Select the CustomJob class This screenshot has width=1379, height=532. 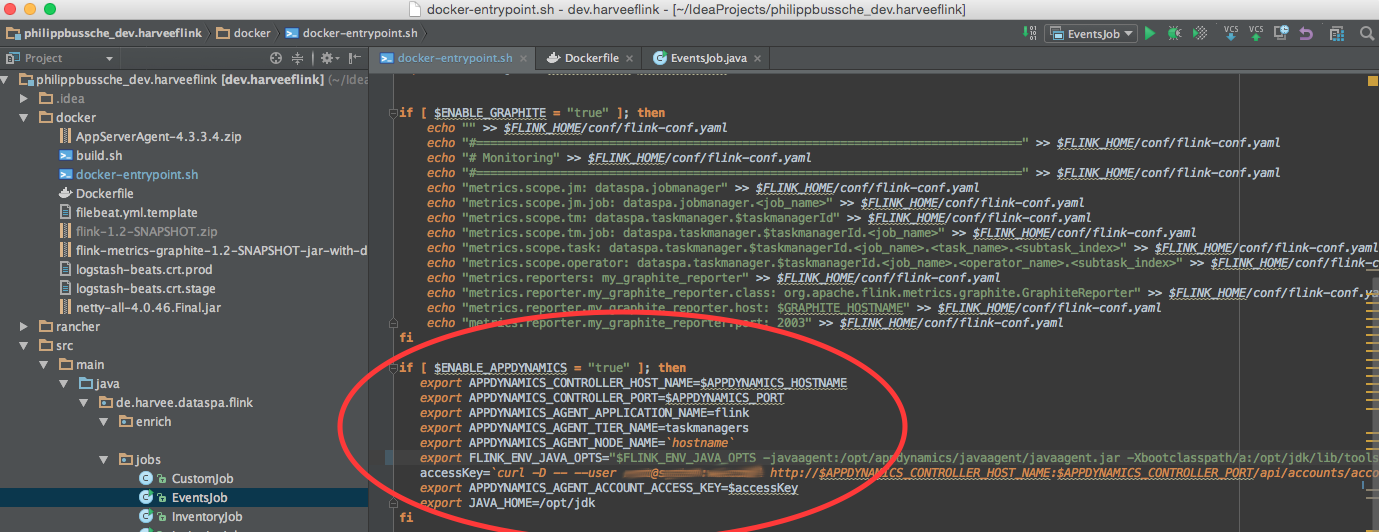(x=185, y=478)
